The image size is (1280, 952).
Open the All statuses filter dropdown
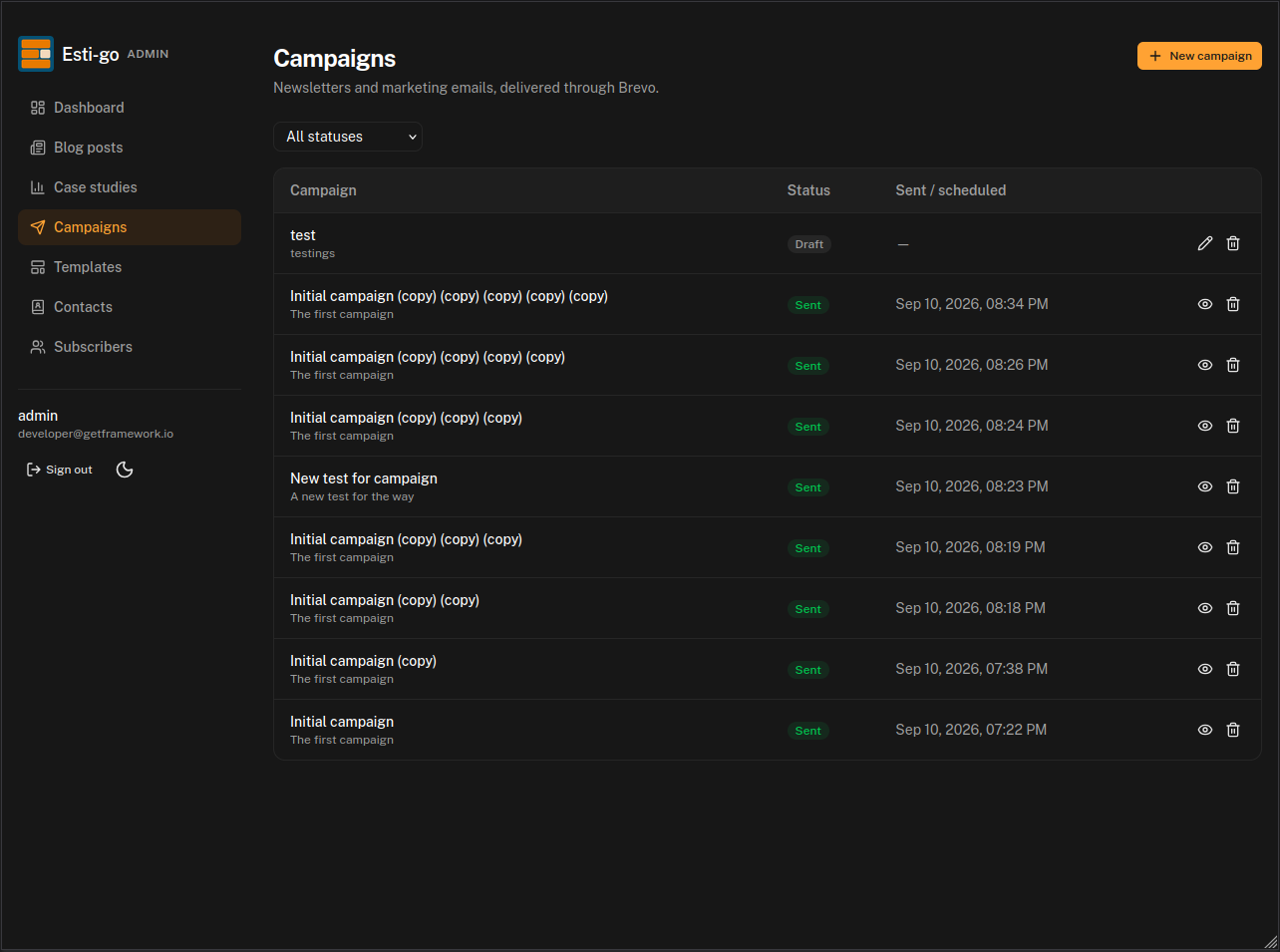click(x=348, y=137)
